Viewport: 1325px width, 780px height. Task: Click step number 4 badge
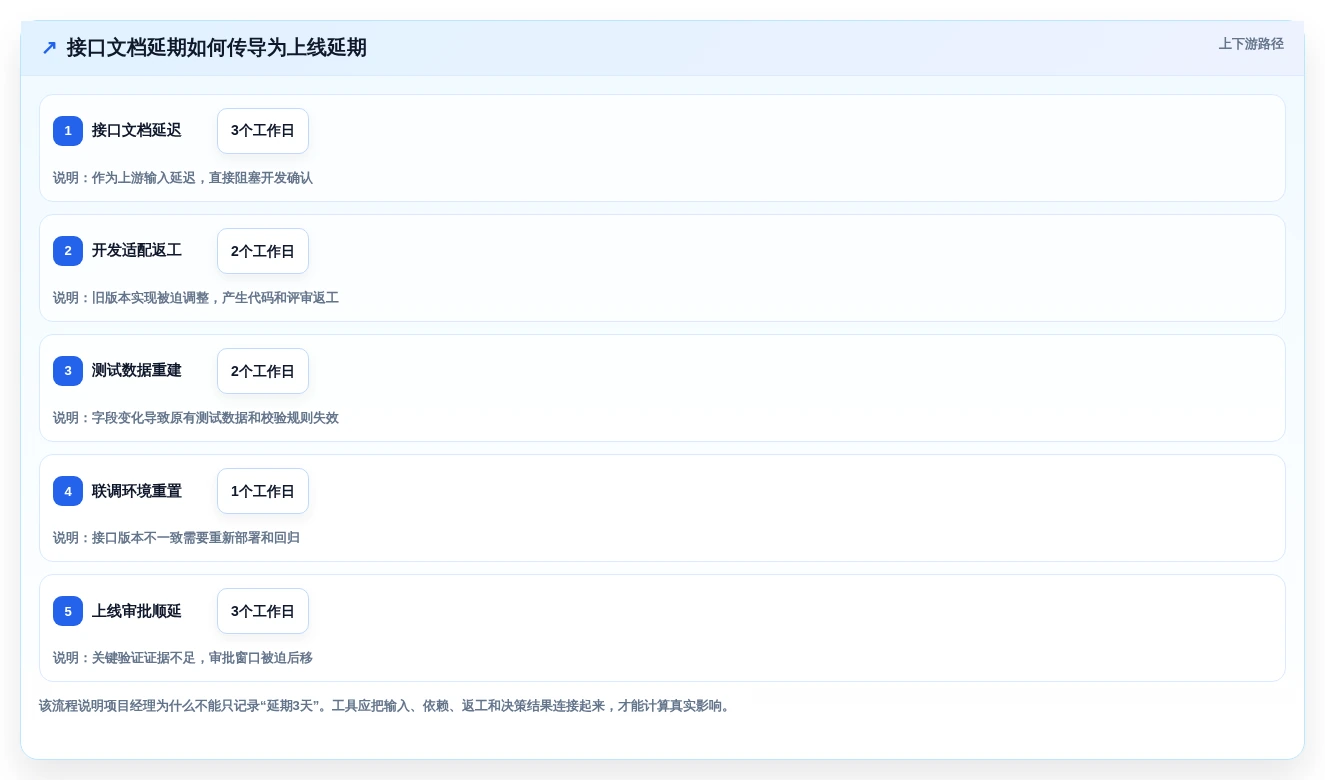[68, 491]
